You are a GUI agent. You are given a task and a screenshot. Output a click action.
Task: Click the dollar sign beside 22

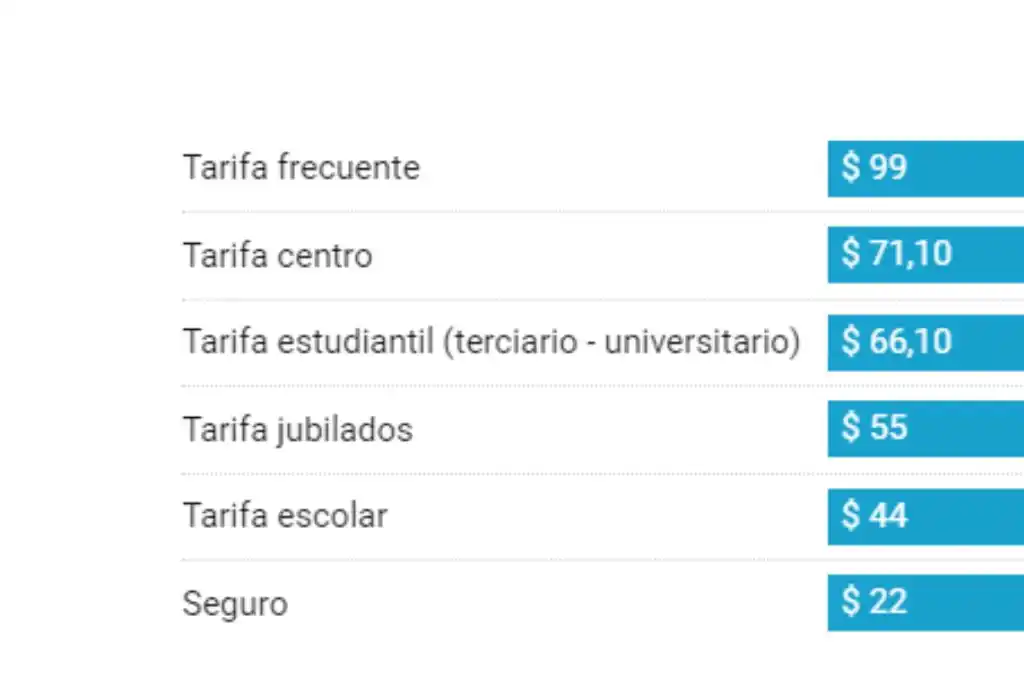(x=851, y=602)
